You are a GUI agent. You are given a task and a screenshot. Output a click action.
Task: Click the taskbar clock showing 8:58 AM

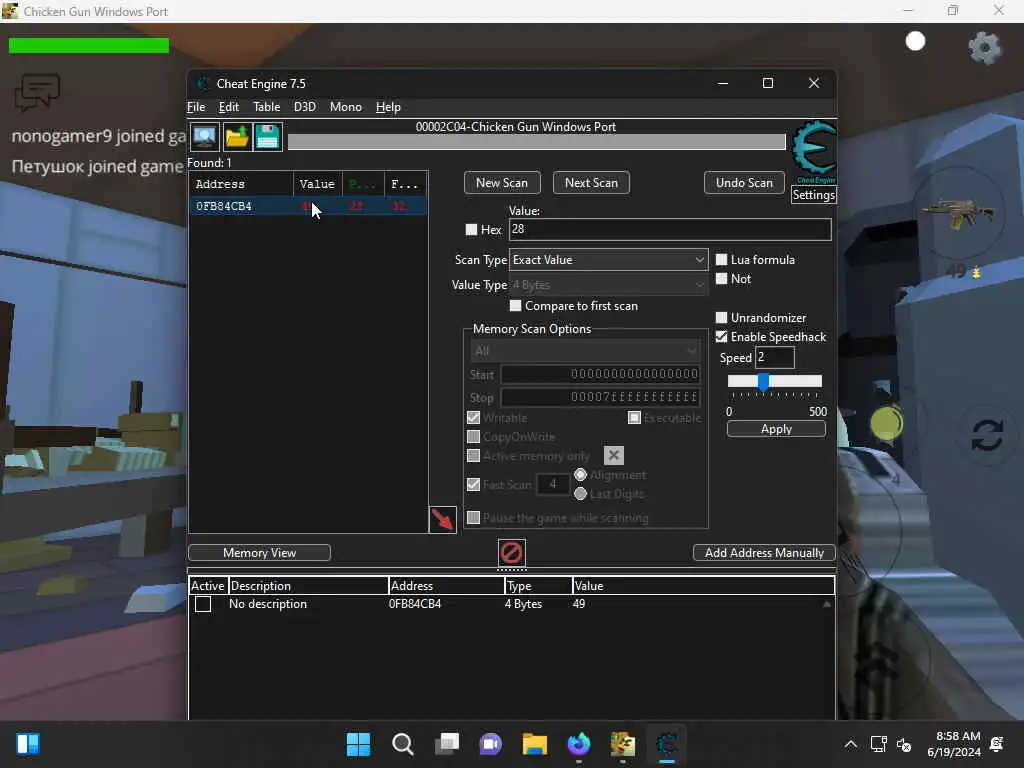click(x=955, y=744)
